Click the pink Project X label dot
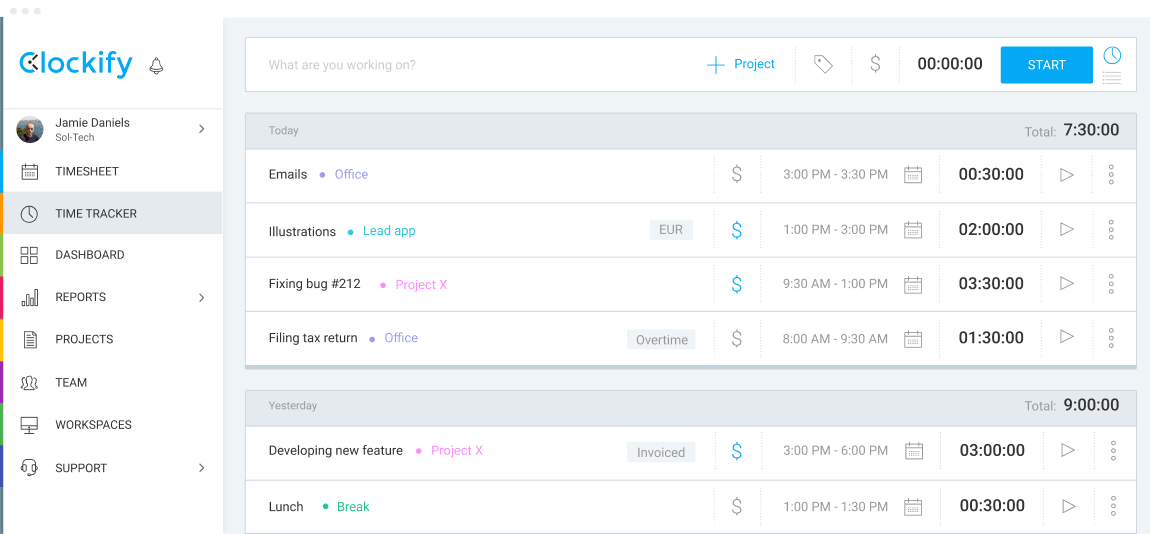This screenshot has width=1150, height=534. (x=383, y=285)
